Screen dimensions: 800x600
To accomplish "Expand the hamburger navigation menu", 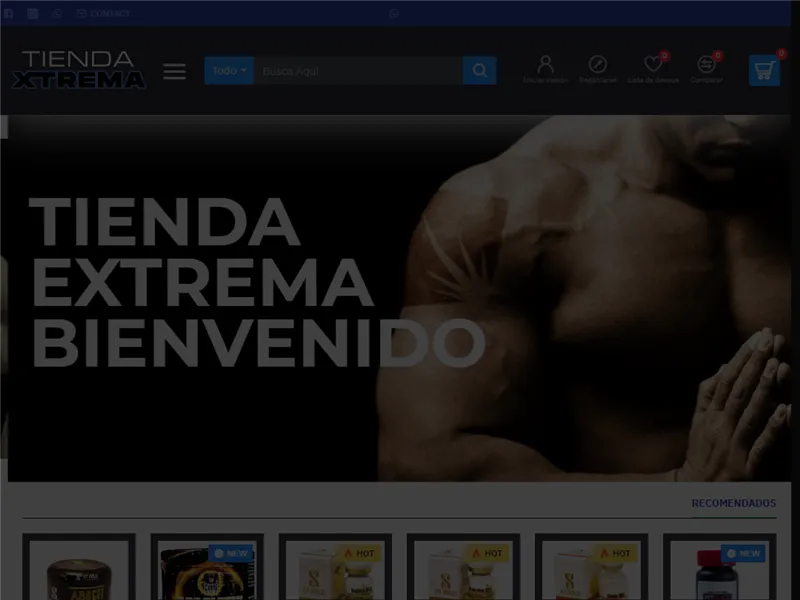I will (x=174, y=70).
